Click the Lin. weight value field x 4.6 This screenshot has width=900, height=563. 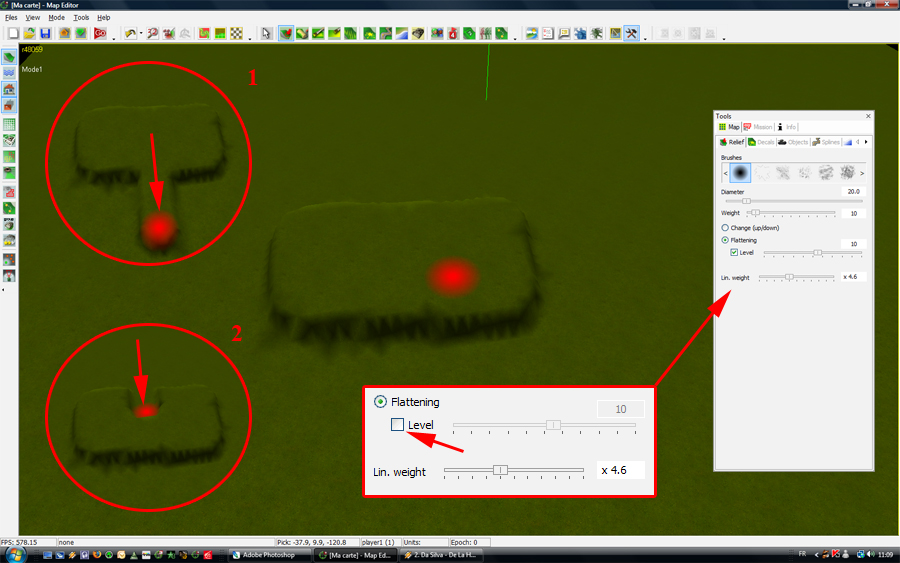854,277
